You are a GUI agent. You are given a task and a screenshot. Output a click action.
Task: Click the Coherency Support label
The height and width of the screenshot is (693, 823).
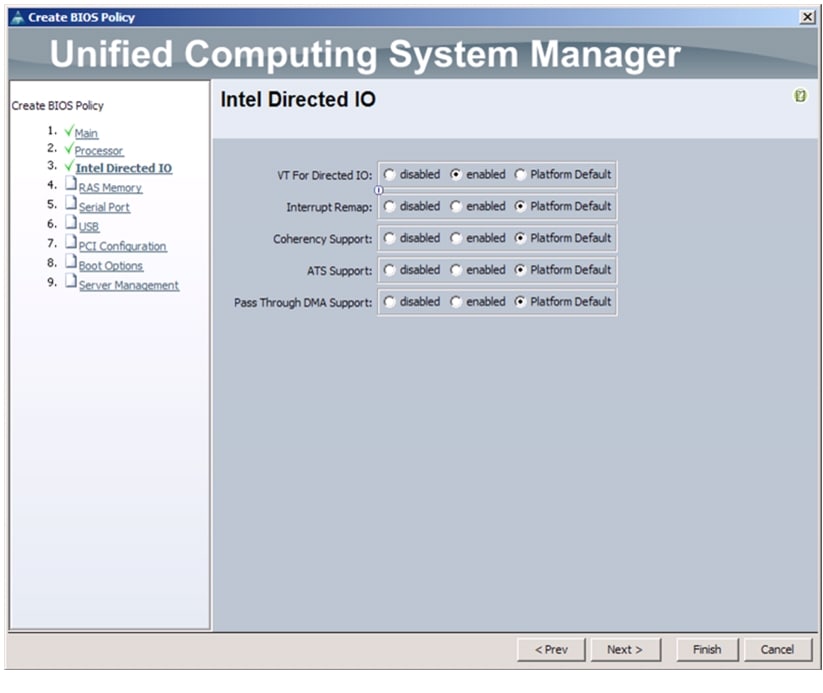(x=322, y=239)
